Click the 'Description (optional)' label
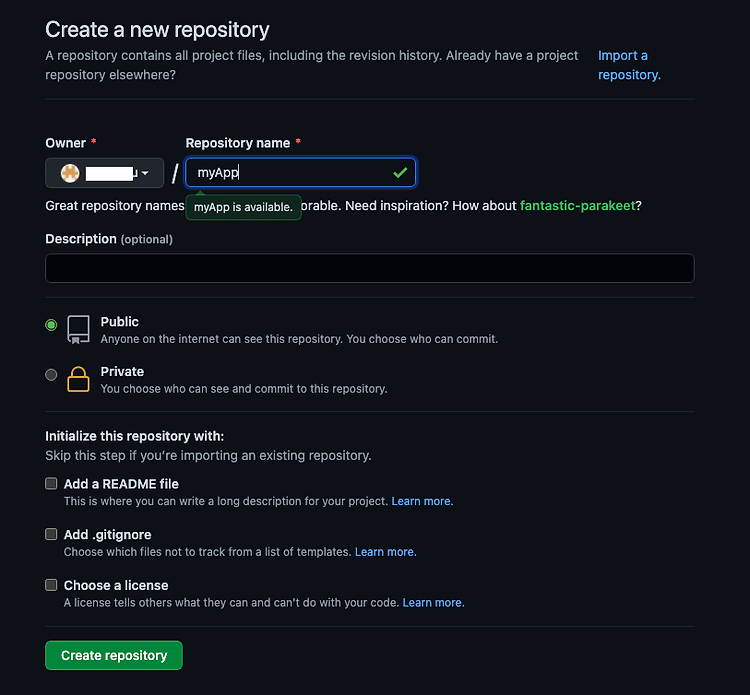Screen dimensions: 750x695 tap(109, 239)
